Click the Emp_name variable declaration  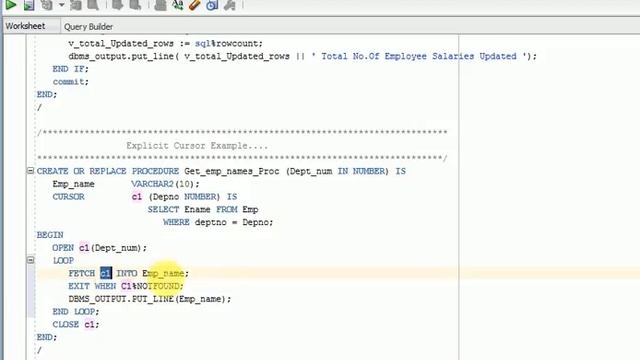73,184
